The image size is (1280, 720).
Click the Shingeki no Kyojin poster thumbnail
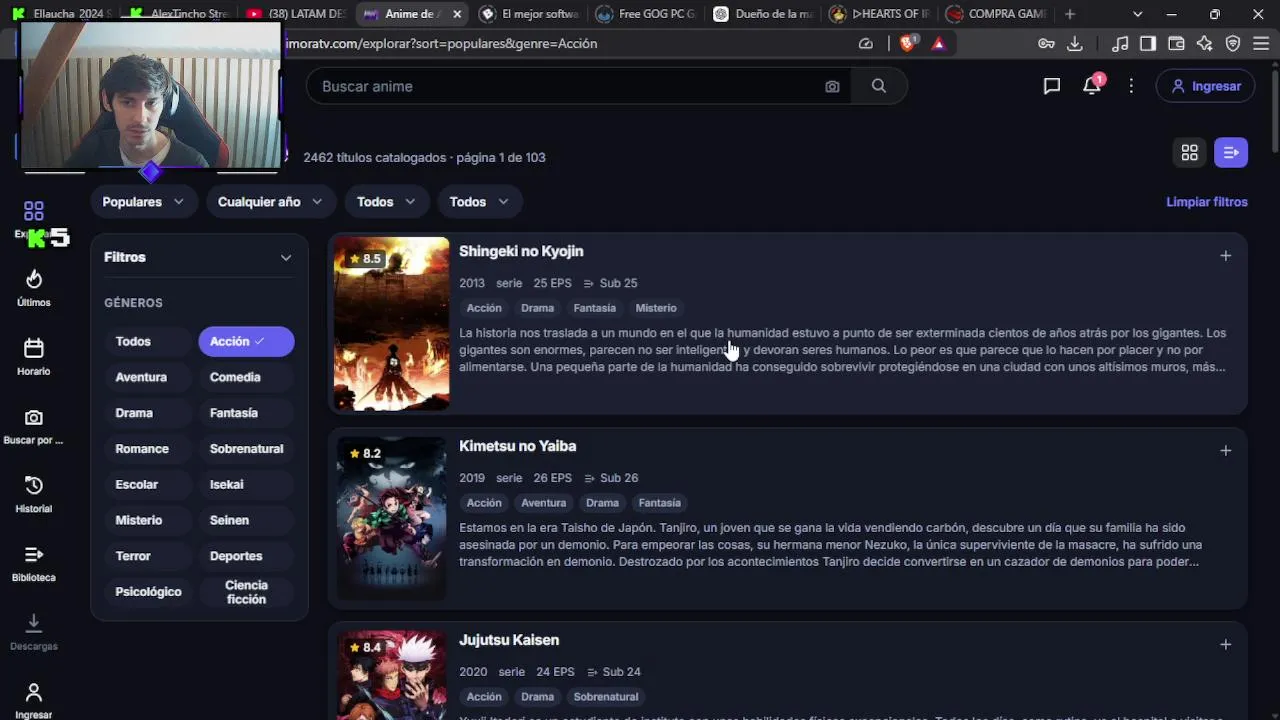click(x=392, y=324)
